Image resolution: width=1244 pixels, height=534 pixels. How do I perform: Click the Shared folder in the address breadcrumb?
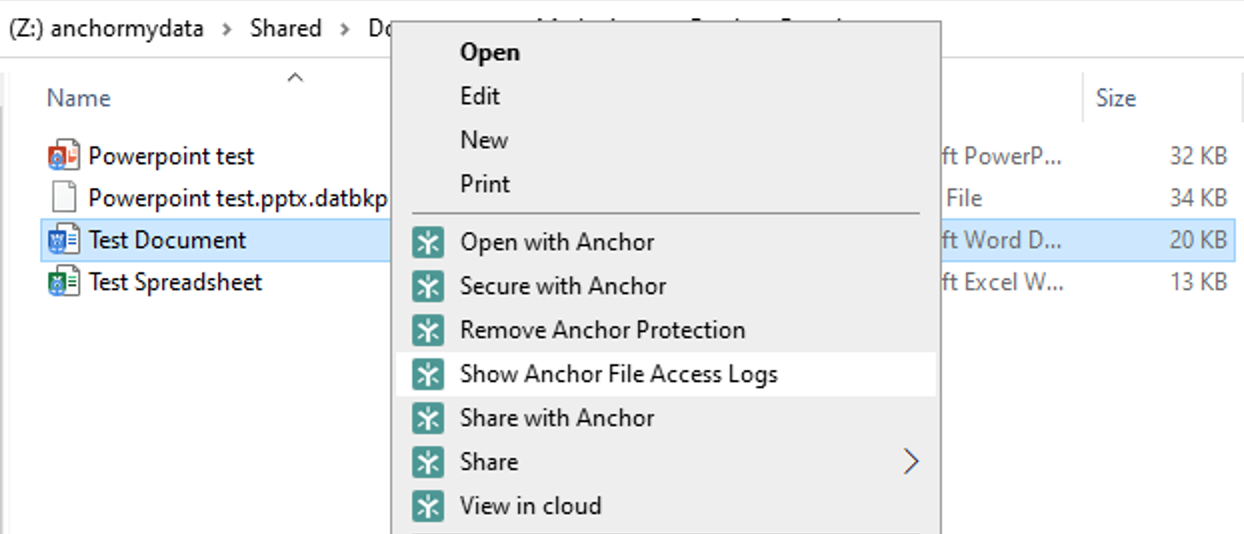pos(286,29)
